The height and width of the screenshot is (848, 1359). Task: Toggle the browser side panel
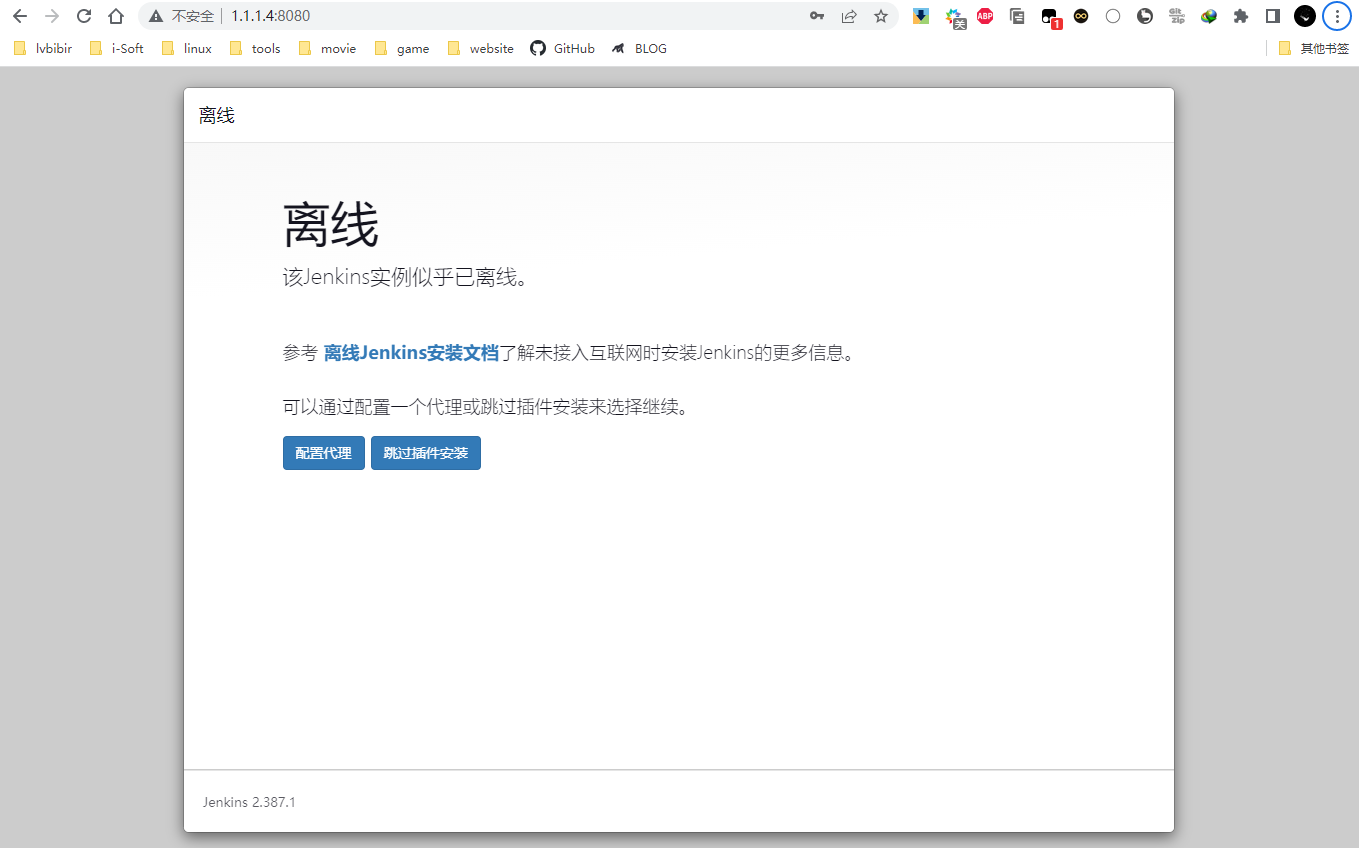tap(1273, 16)
